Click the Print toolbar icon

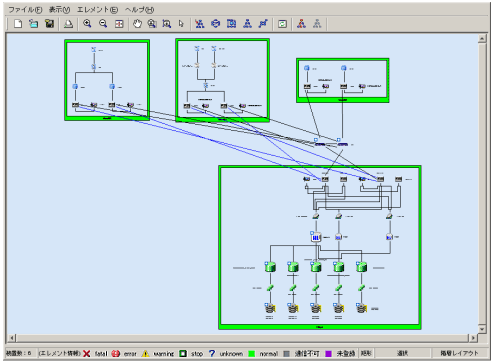pos(69,24)
